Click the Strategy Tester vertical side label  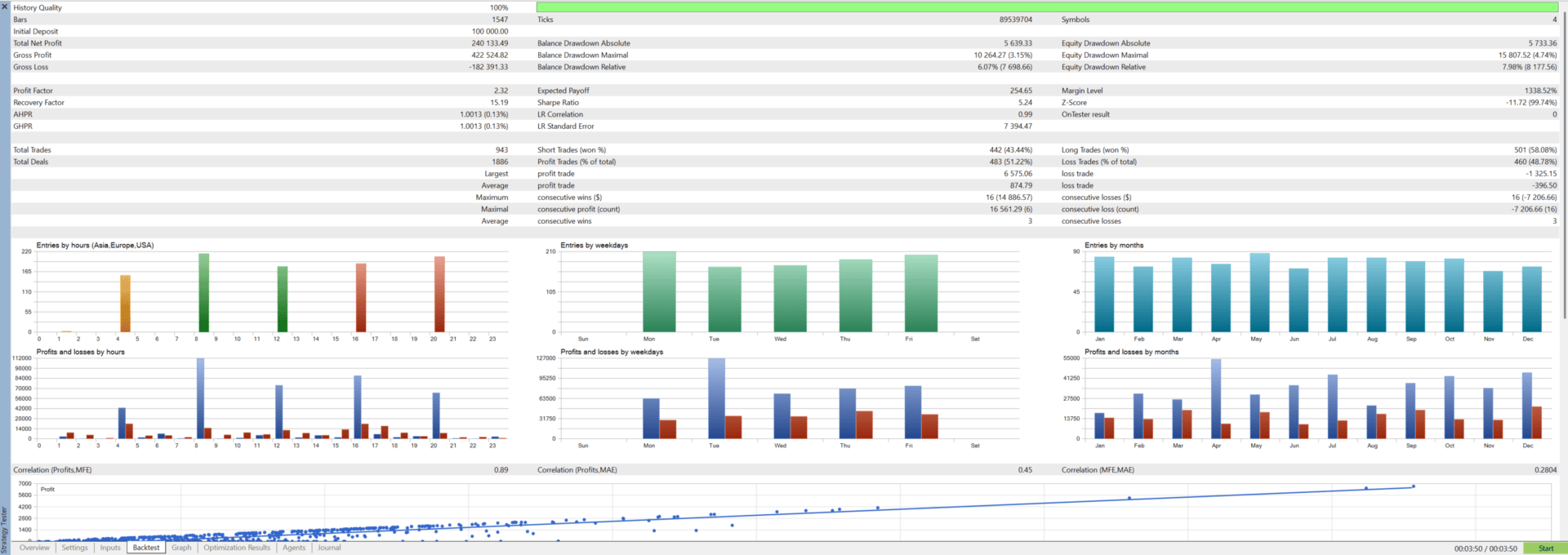coord(4,529)
